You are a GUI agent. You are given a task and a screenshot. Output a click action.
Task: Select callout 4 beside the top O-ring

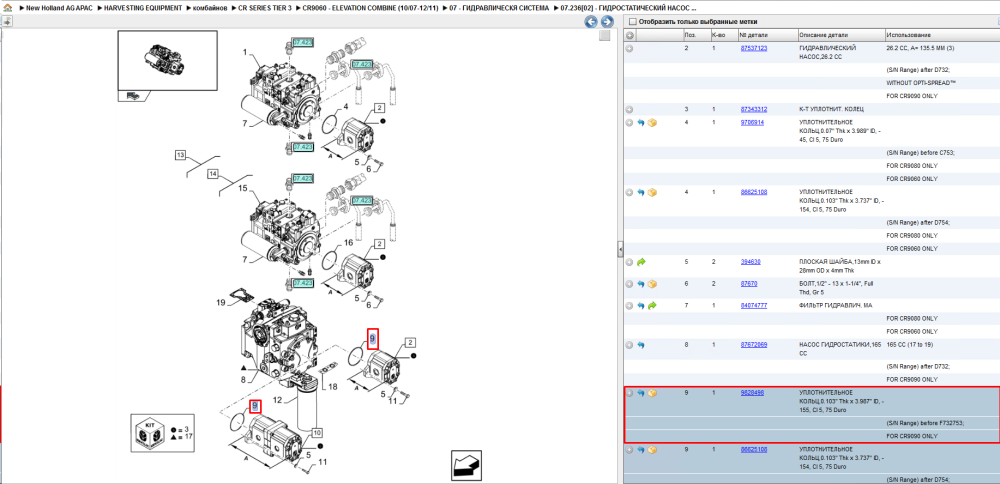point(346,106)
